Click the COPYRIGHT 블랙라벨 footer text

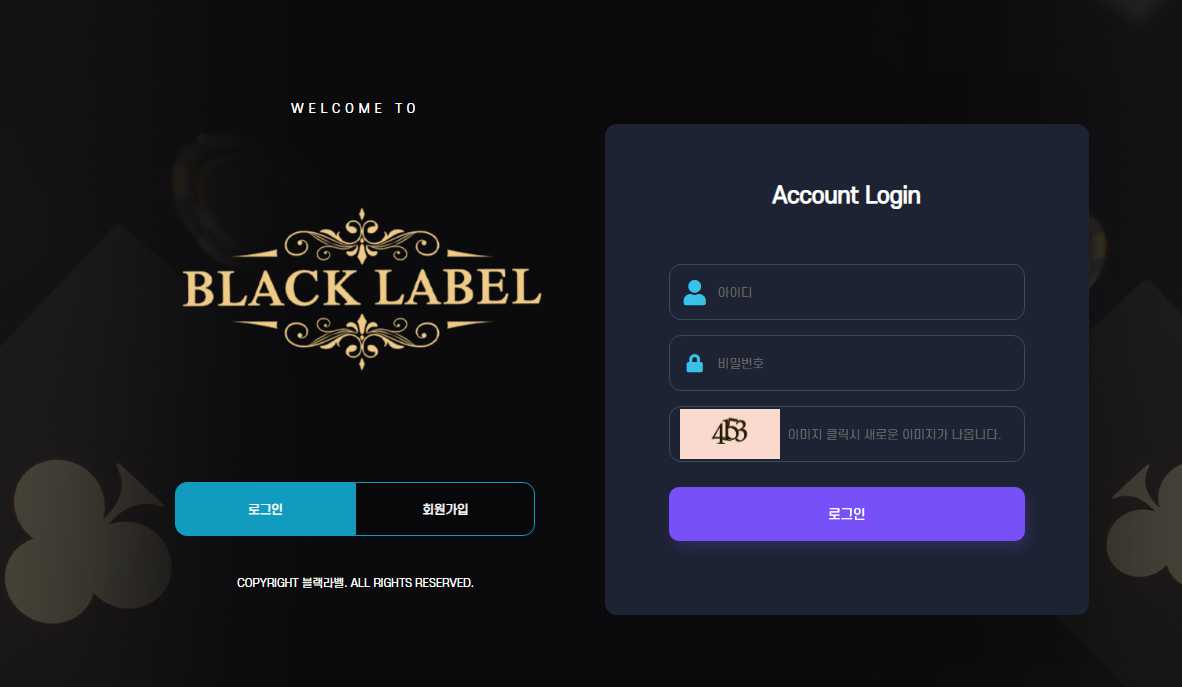355,583
